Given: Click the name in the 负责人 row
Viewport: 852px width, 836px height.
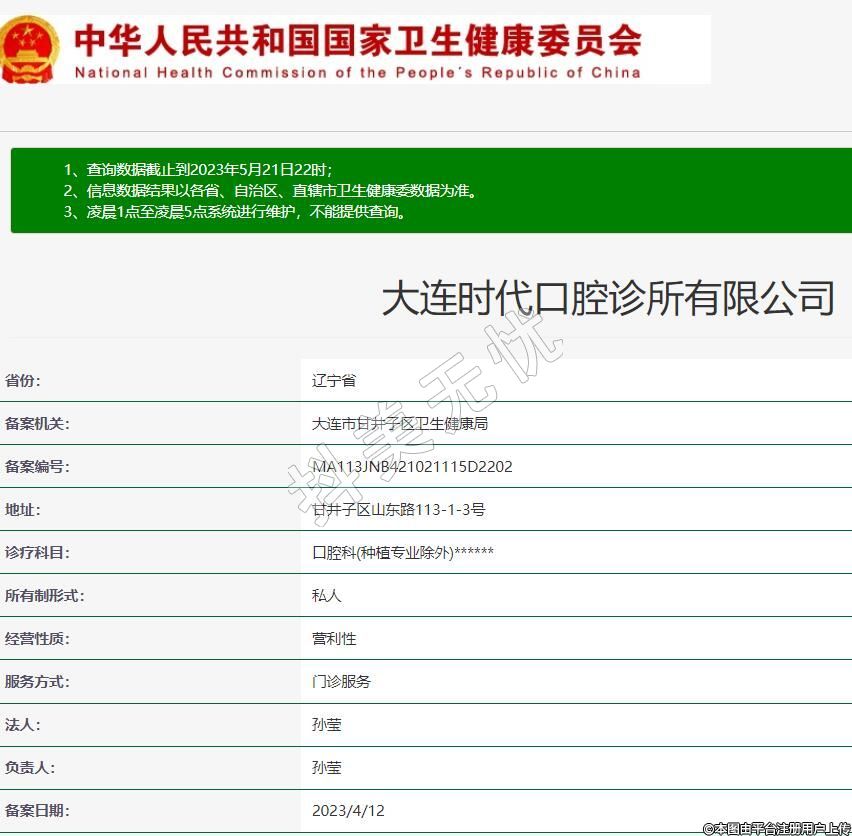Looking at the screenshot, I should [327, 767].
